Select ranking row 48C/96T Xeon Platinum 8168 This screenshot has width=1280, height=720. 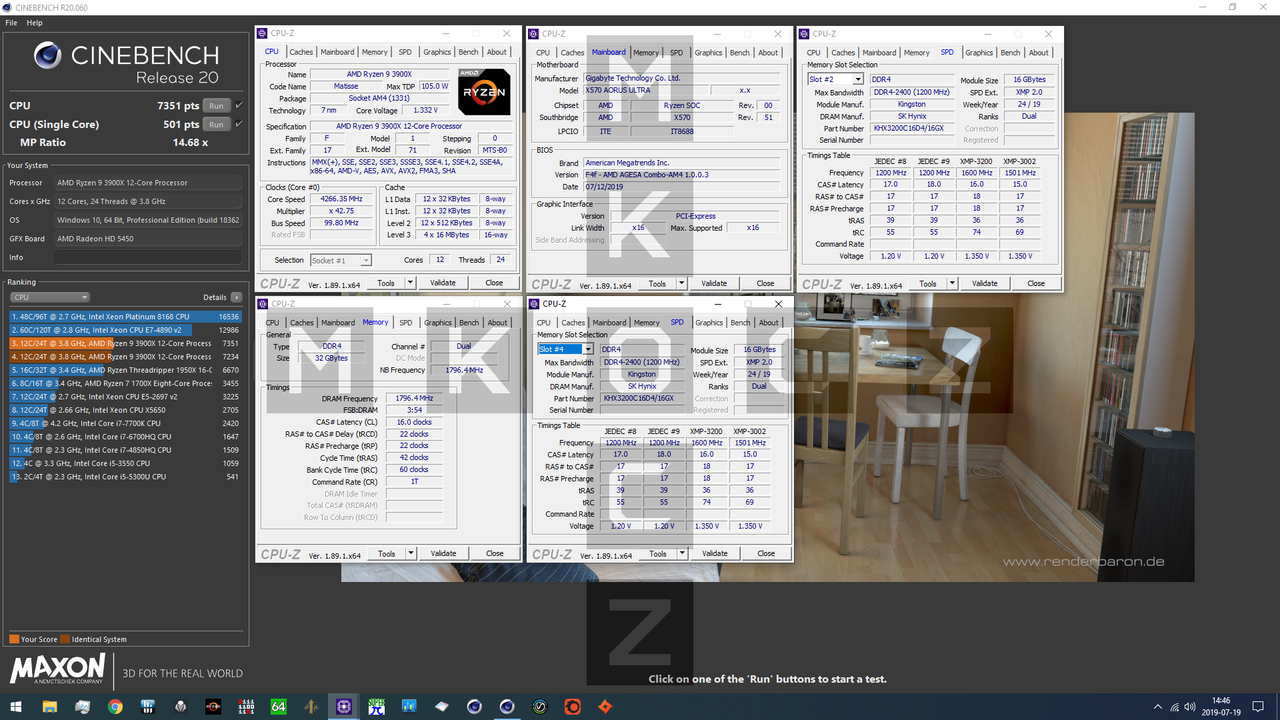[x=125, y=316]
